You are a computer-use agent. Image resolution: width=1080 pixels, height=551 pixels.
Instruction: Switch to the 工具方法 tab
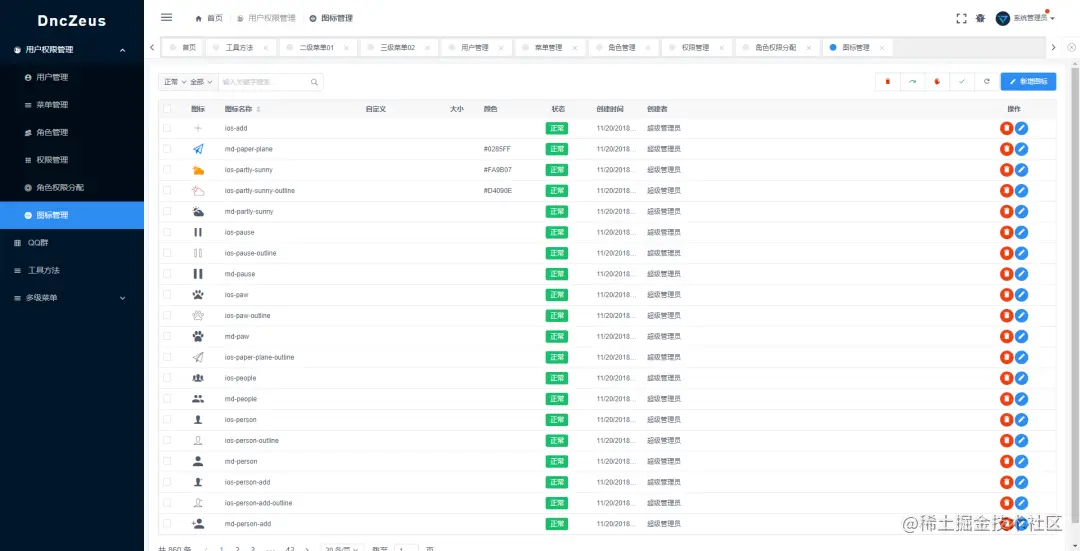[240, 48]
